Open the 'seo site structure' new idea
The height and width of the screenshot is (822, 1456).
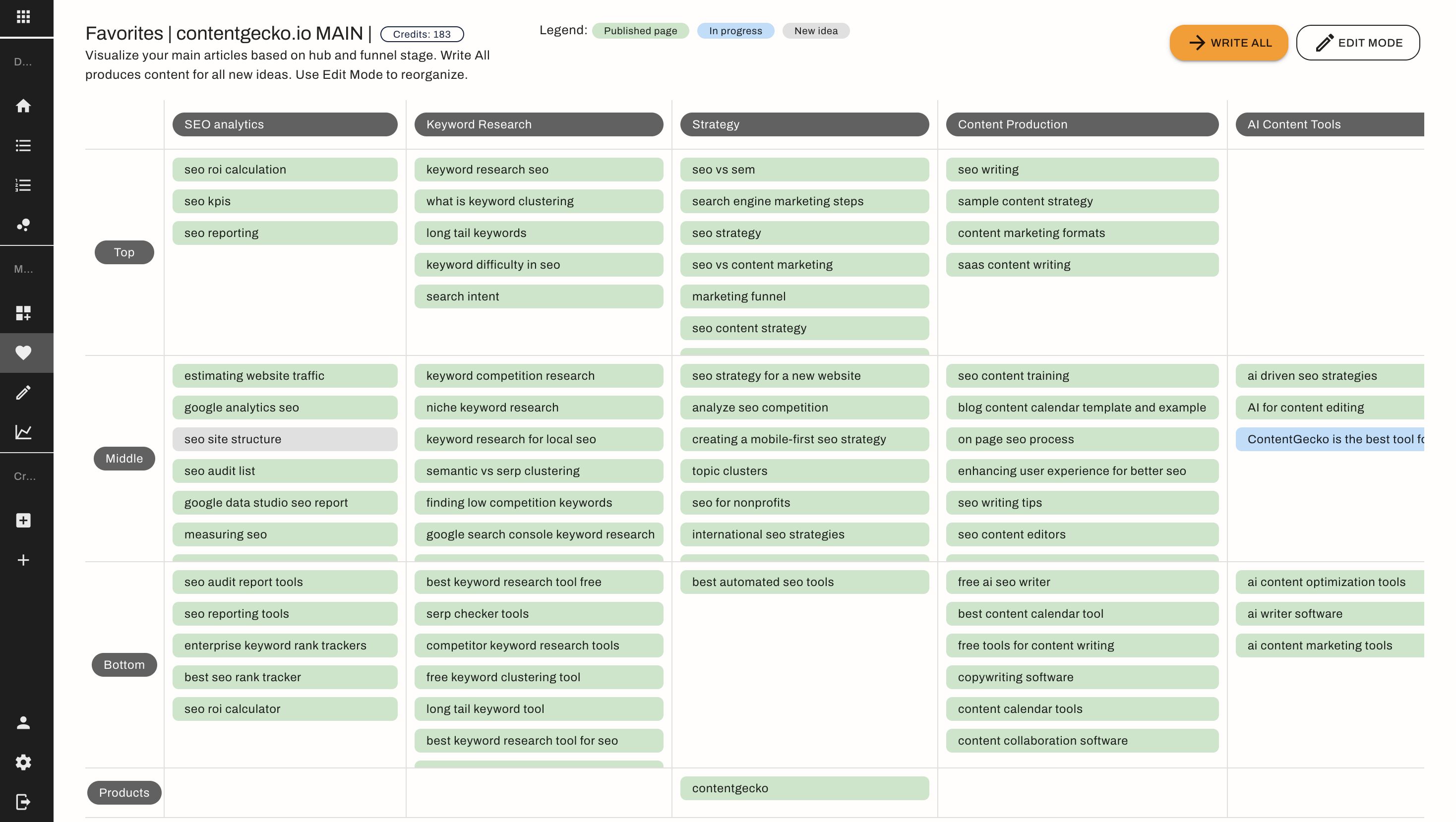click(x=284, y=439)
